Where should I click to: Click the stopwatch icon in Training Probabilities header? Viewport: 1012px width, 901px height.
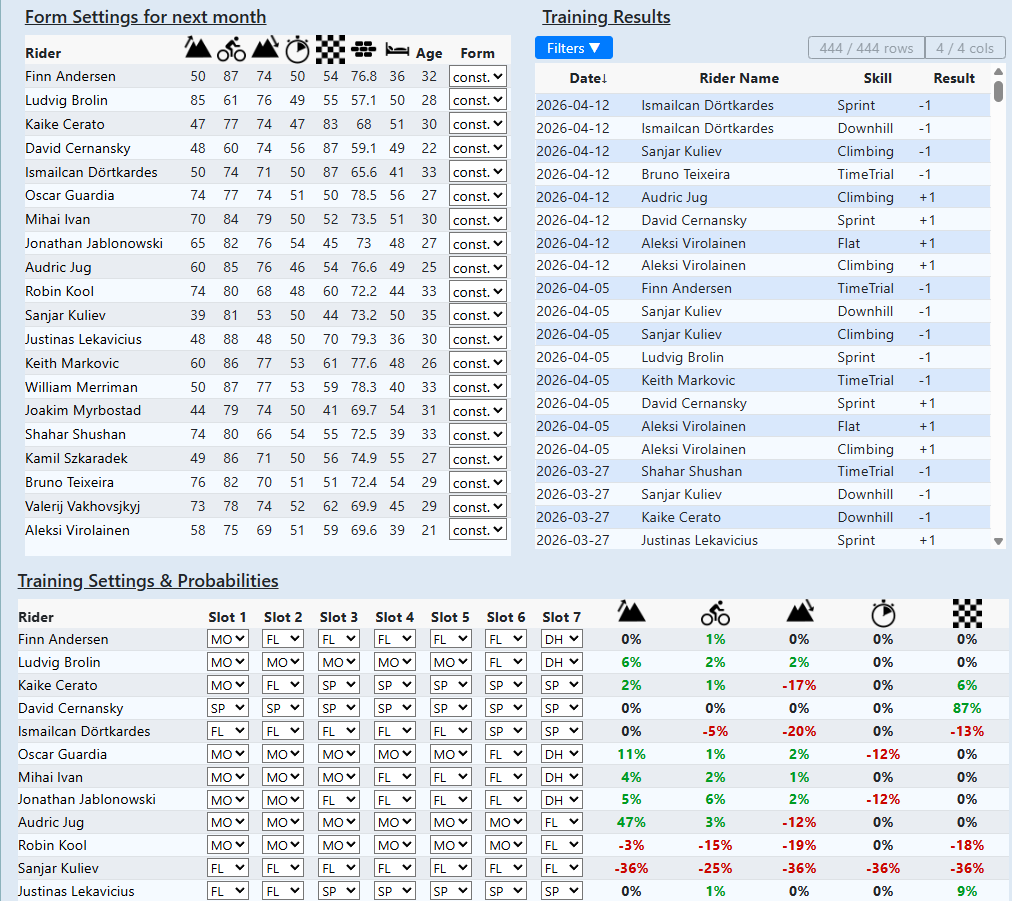tap(883, 613)
